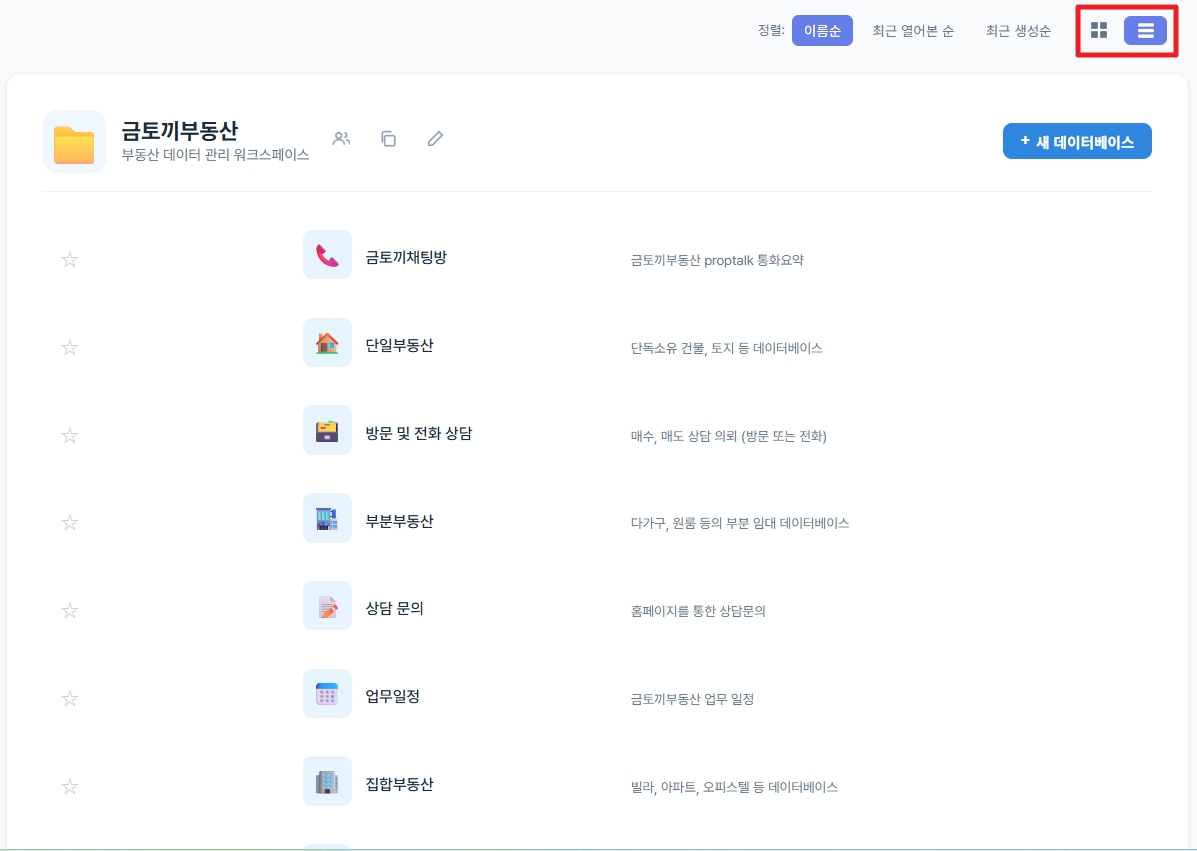Switch to grid view layout
Viewport: 1197px width, 851px height.
point(1099,31)
